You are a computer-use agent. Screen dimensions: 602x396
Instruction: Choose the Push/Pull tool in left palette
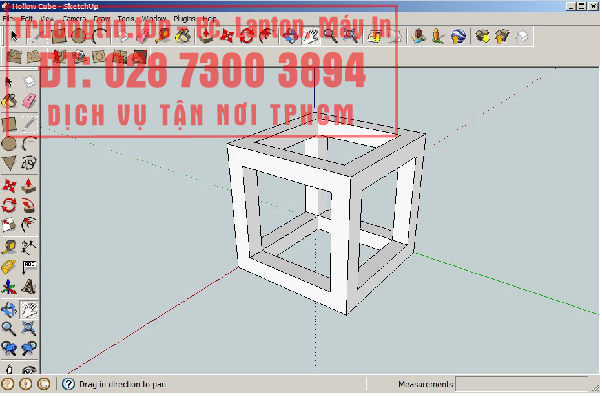point(29,186)
